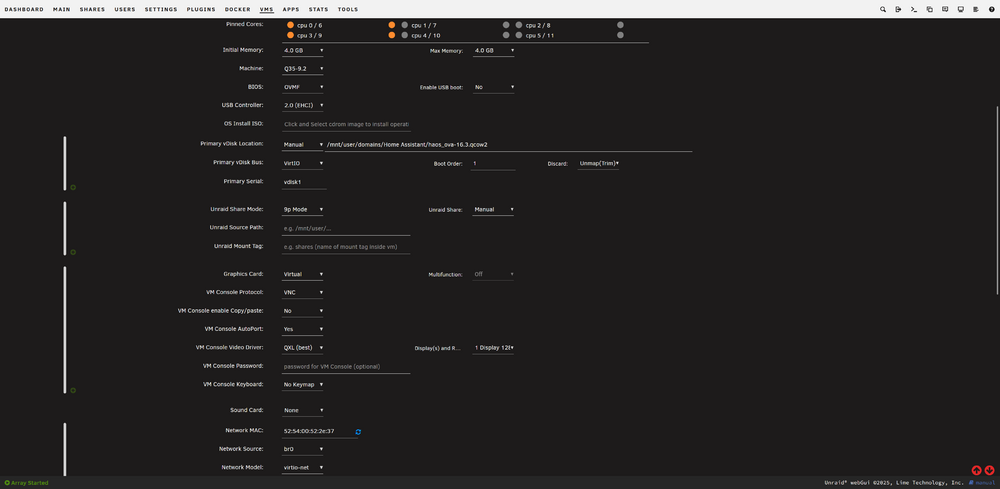The height and width of the screenshot is (489, 1000).
Task: Open the Display(s) and Resolution dropdown
Action: click(x=494, y=348)
